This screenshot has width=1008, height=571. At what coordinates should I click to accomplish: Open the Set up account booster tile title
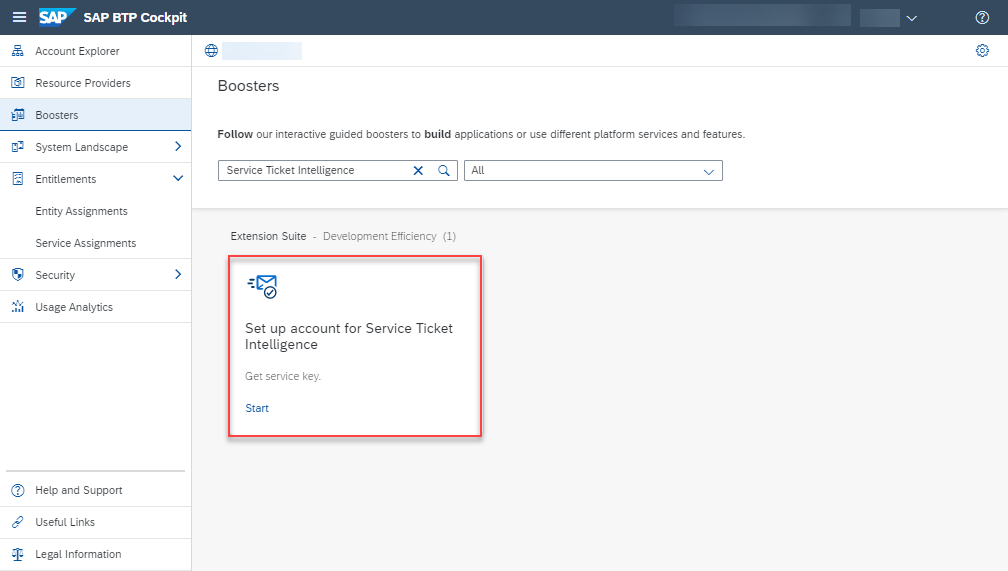click(x=348, y=336)
